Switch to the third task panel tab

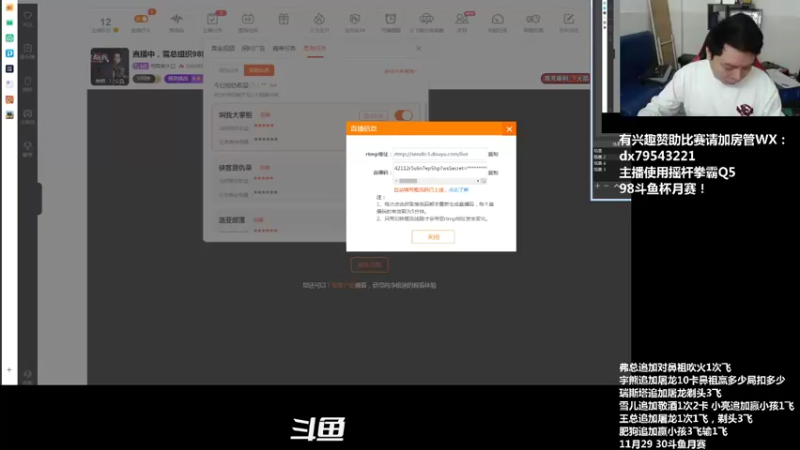click(284, 48)
